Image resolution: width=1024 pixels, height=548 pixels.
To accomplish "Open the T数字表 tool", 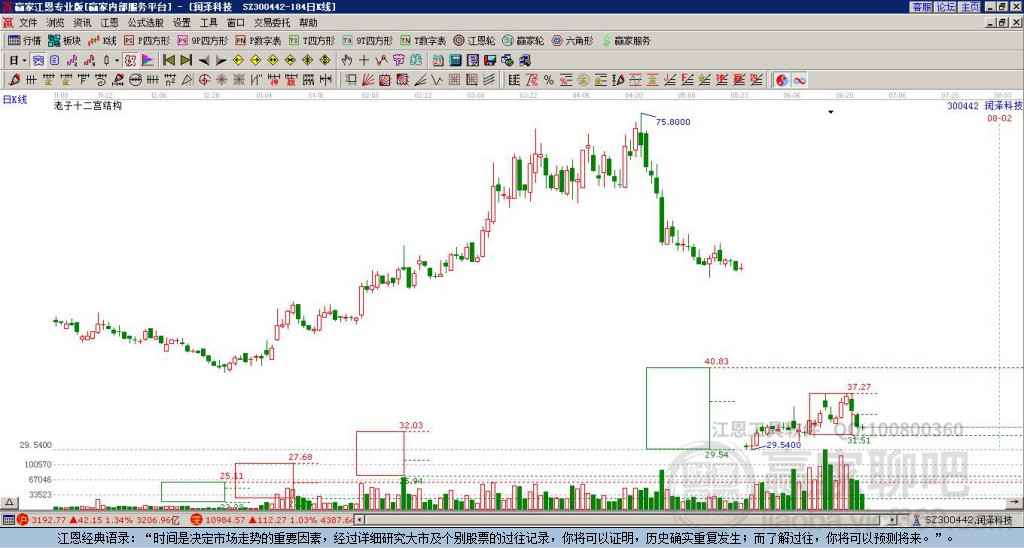I will pos(423,40).
